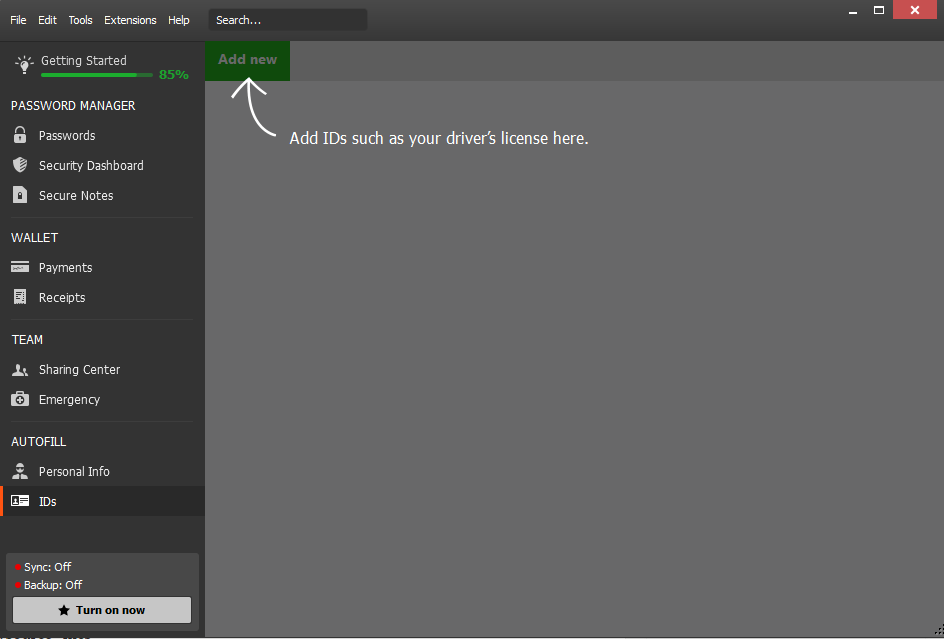Open the Help menu
This screenshot has height=639, width=944.
tap(178, 19)
